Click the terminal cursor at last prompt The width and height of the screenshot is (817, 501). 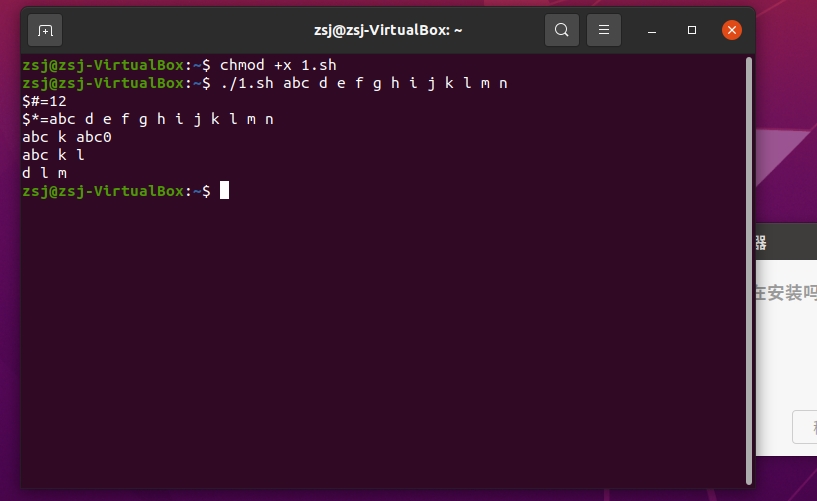click(225, 191)
